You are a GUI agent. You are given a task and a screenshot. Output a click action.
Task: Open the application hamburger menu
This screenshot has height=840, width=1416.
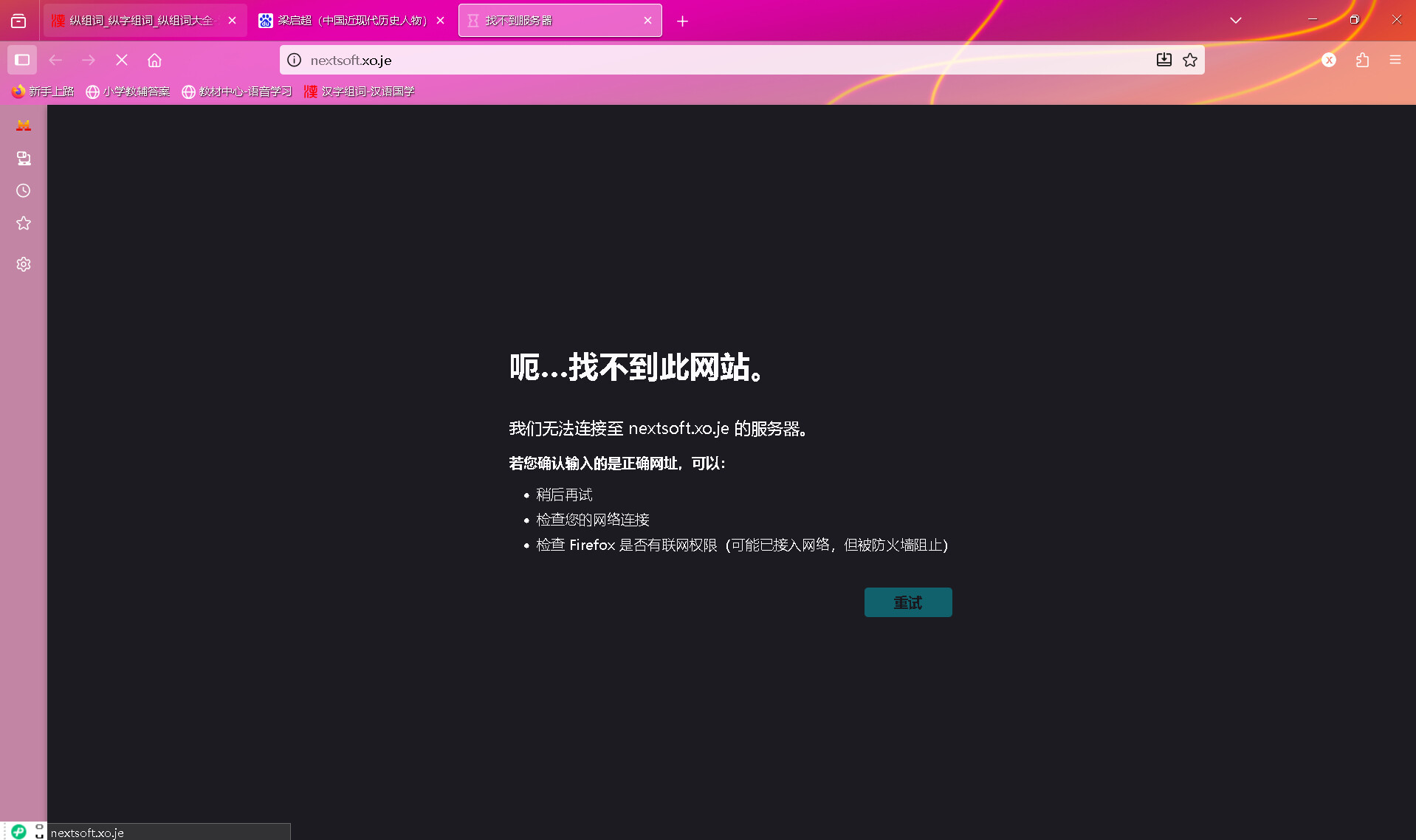tap(1395, 60)
